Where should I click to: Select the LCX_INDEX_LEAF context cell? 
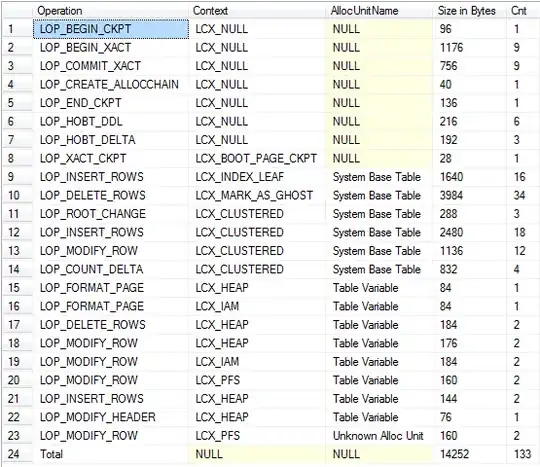pyautogui.click(x=257, y=177)
